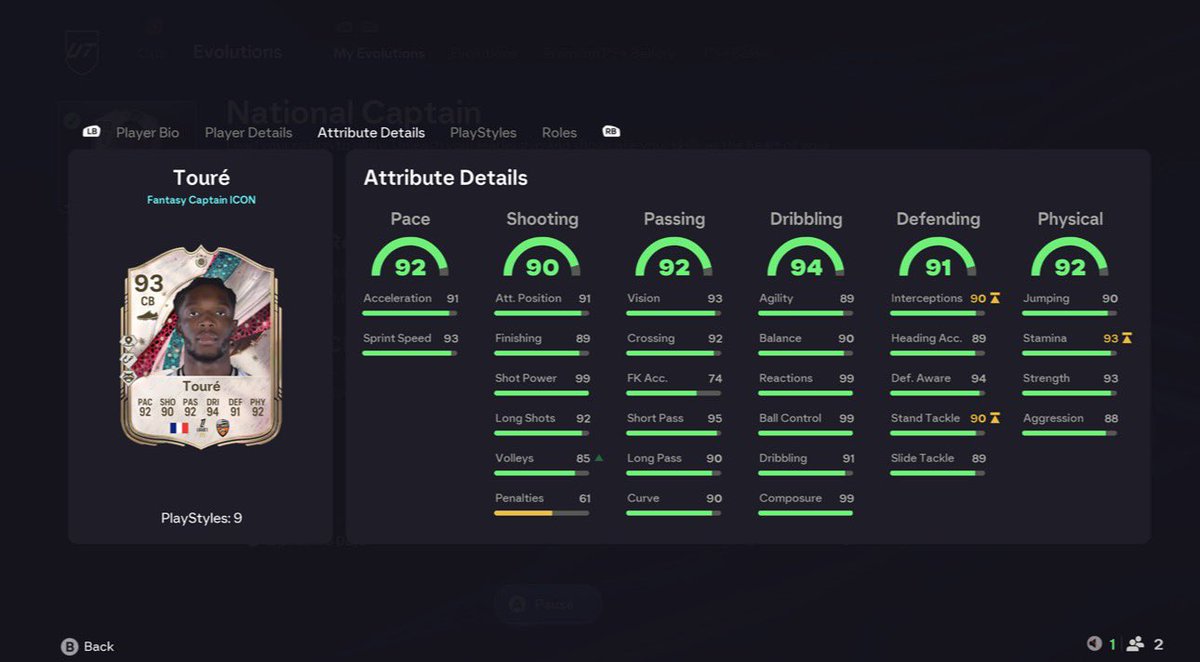Click the players count icon at bottom right
This screenshot has width=1200, height=662.
[x=1136, y=644]
